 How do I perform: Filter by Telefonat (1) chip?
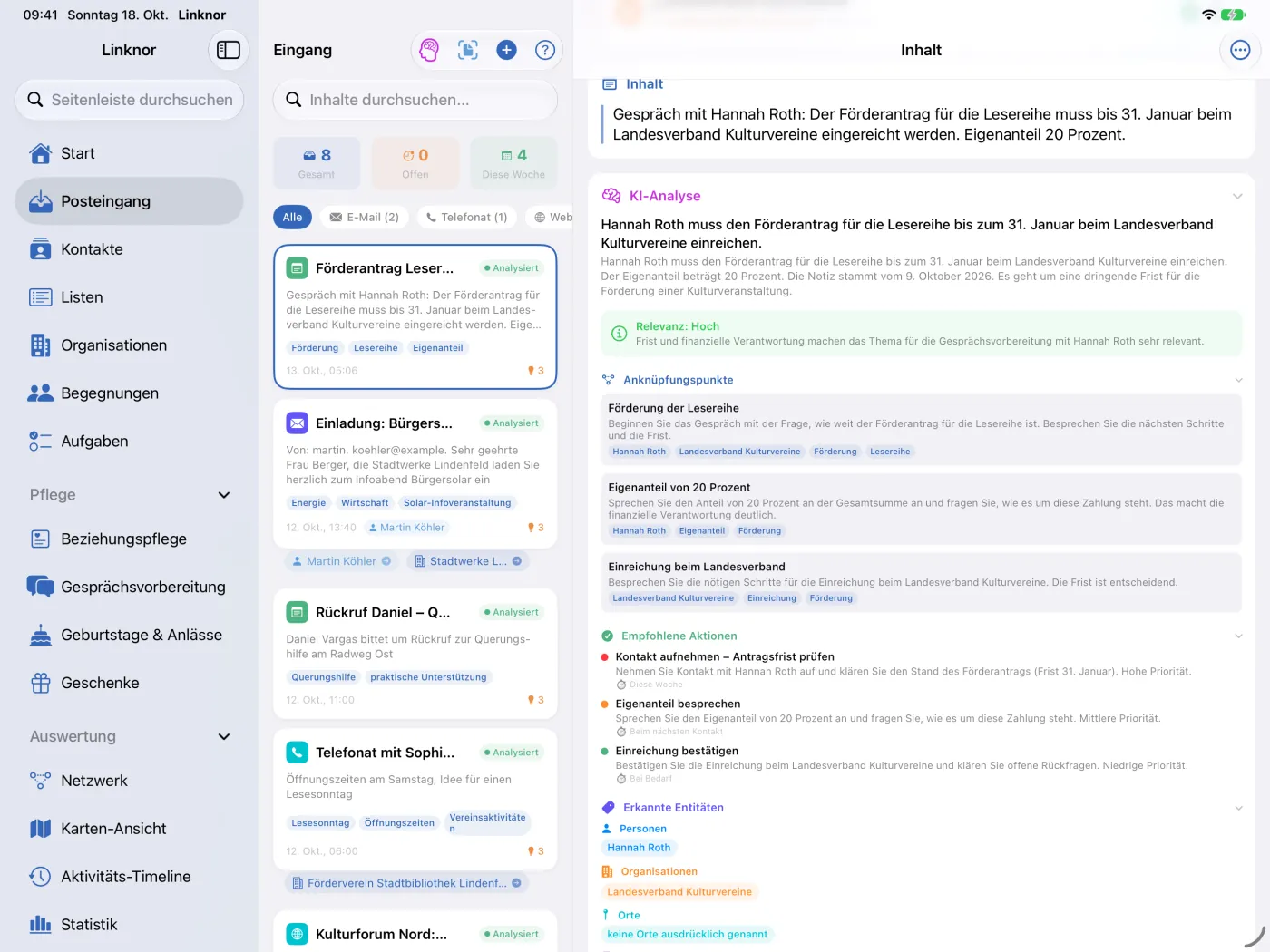(x=468, y=217)
